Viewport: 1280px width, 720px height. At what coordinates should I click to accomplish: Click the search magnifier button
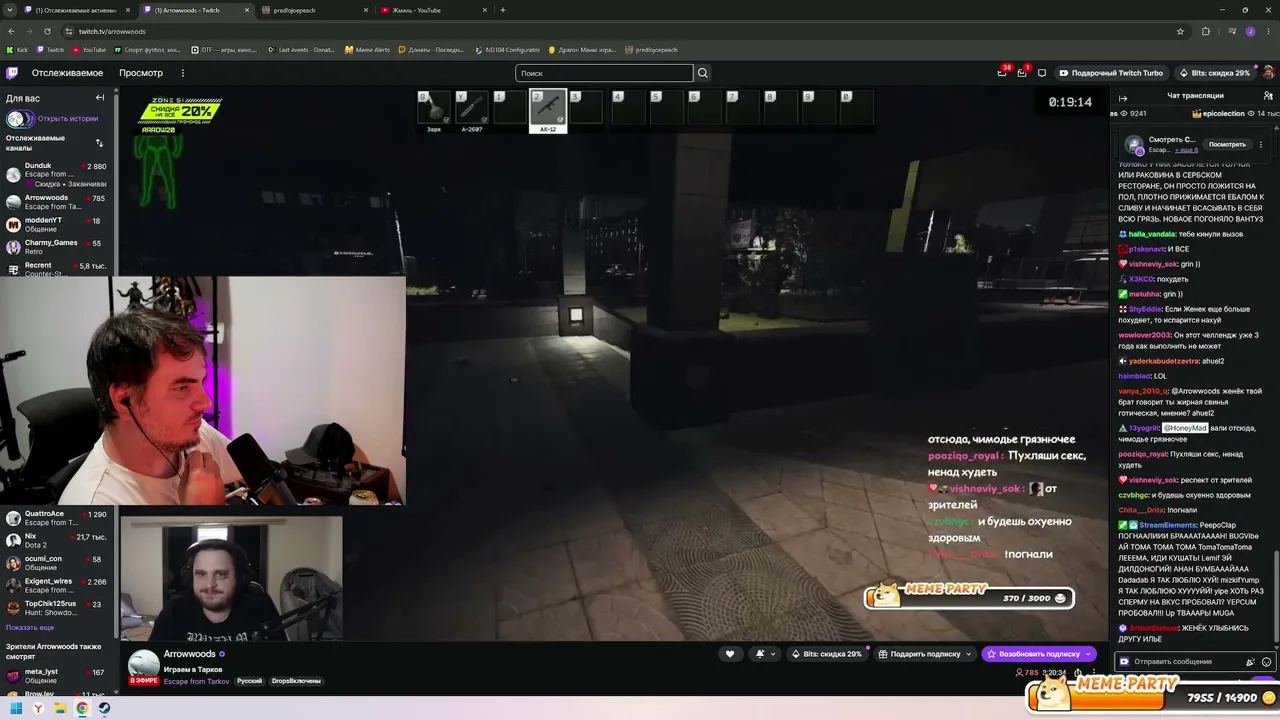703,73
